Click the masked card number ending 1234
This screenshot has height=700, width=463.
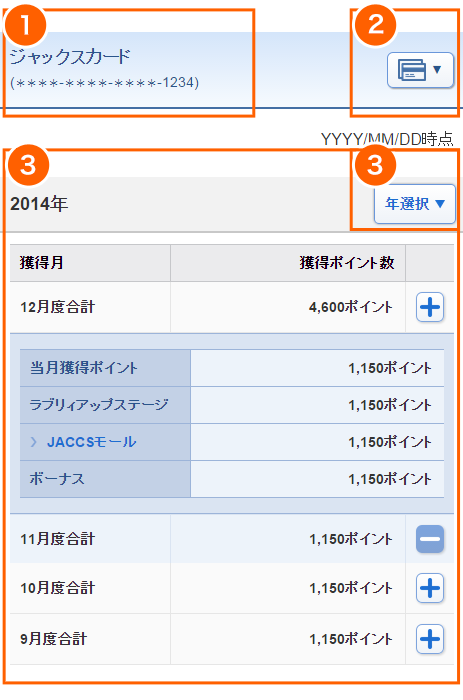coord(104,83)
